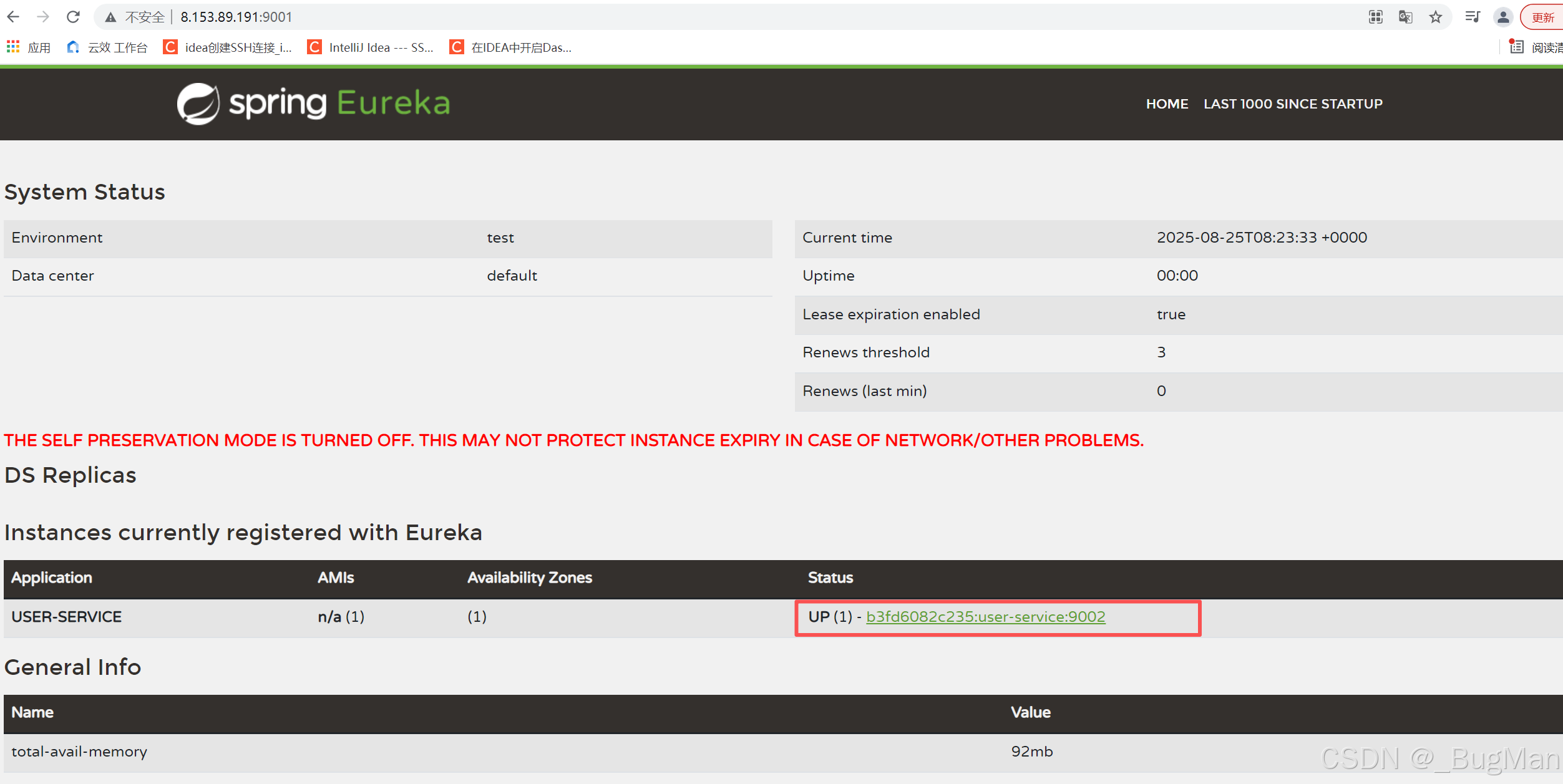Click the translate page icon
The height and width of the screenshot is (784, 1563).
(1406, 17)
